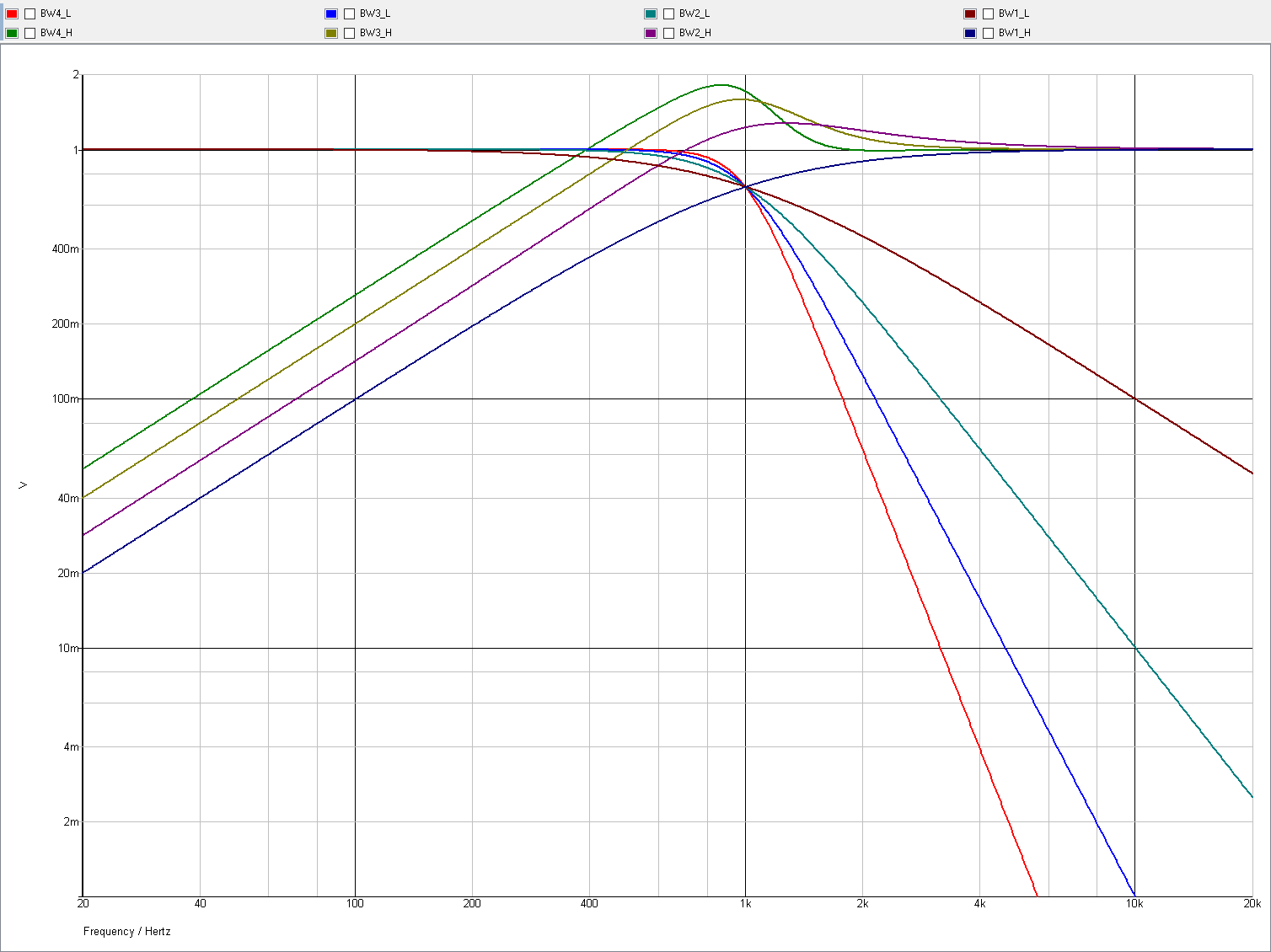The height and width of the screenshot is (952, 1271).
Task: Select the BW1_H legend label
Action: pos(1015,33)
